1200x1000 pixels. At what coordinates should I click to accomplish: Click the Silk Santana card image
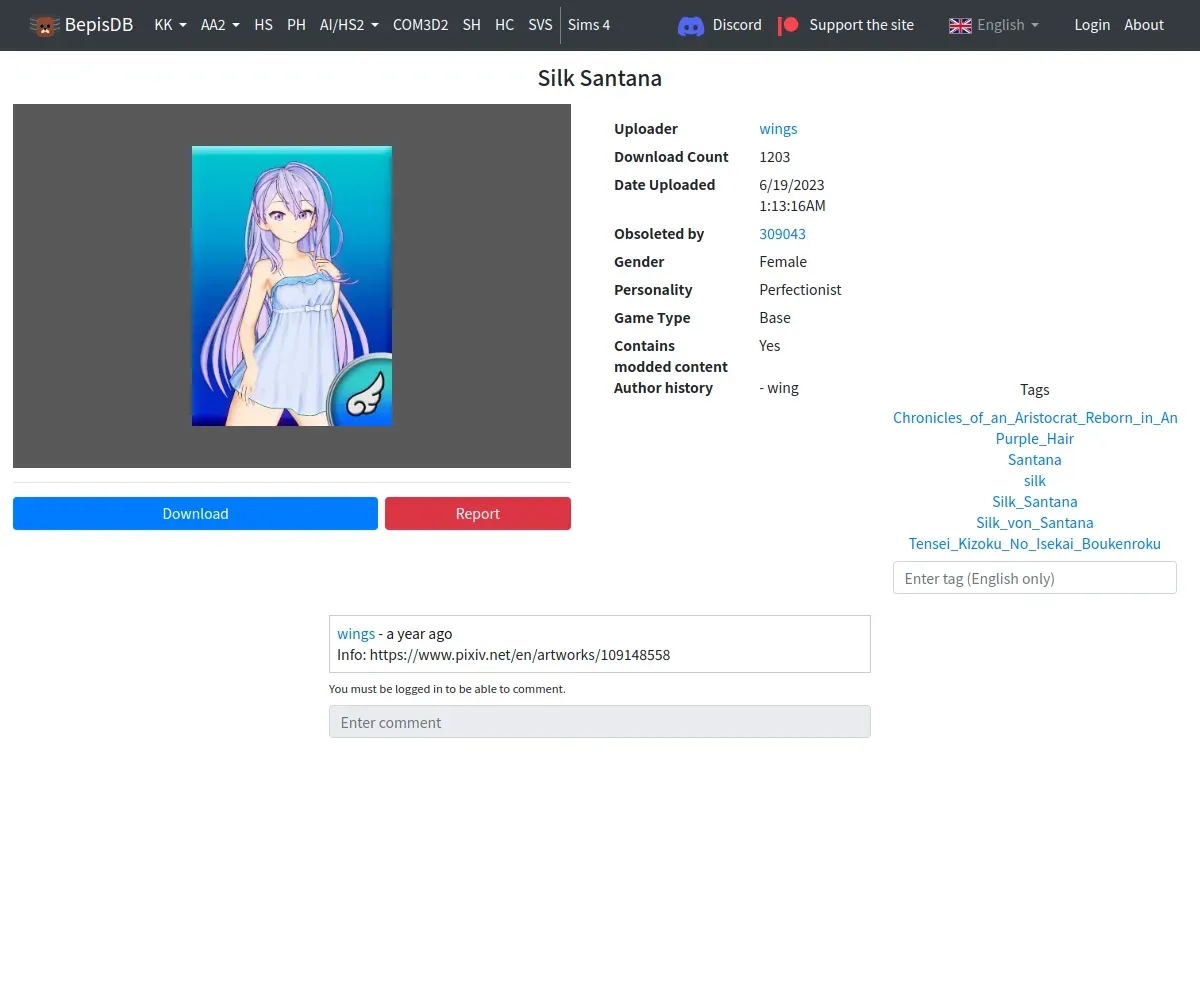[x=292, y=286]
